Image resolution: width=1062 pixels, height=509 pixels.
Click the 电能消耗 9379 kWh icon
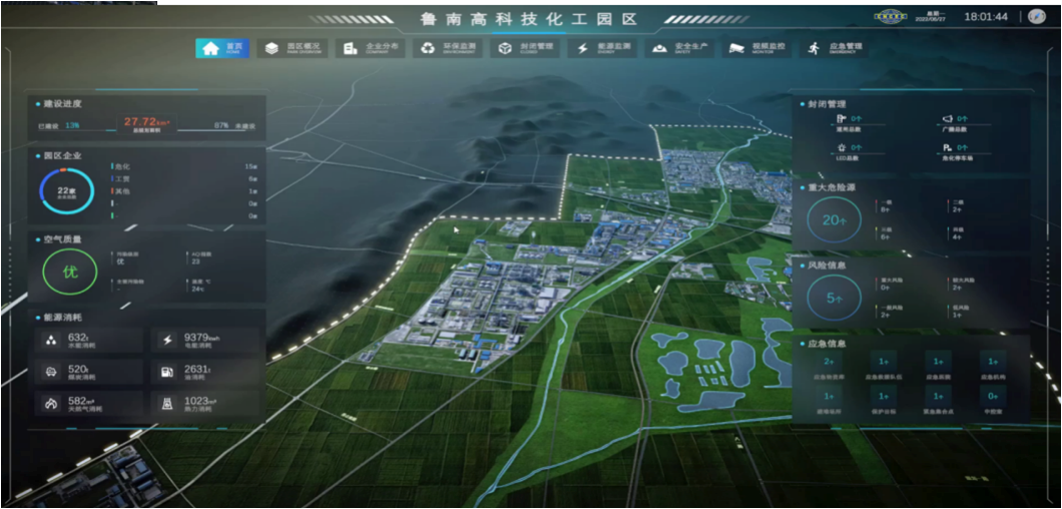(167, 341)
